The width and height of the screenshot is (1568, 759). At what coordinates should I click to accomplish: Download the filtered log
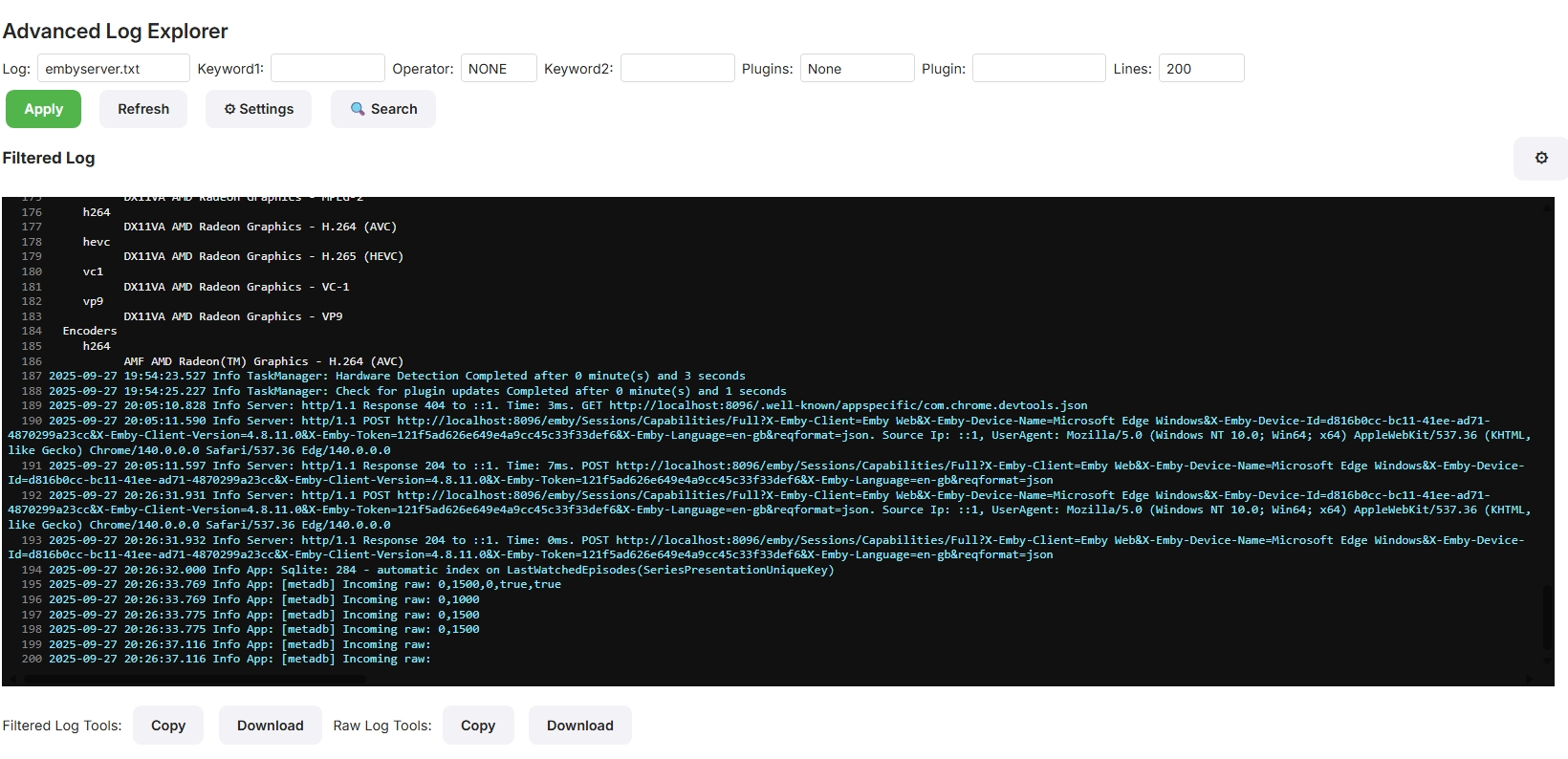pyautogui.click(x=271, y=726)
